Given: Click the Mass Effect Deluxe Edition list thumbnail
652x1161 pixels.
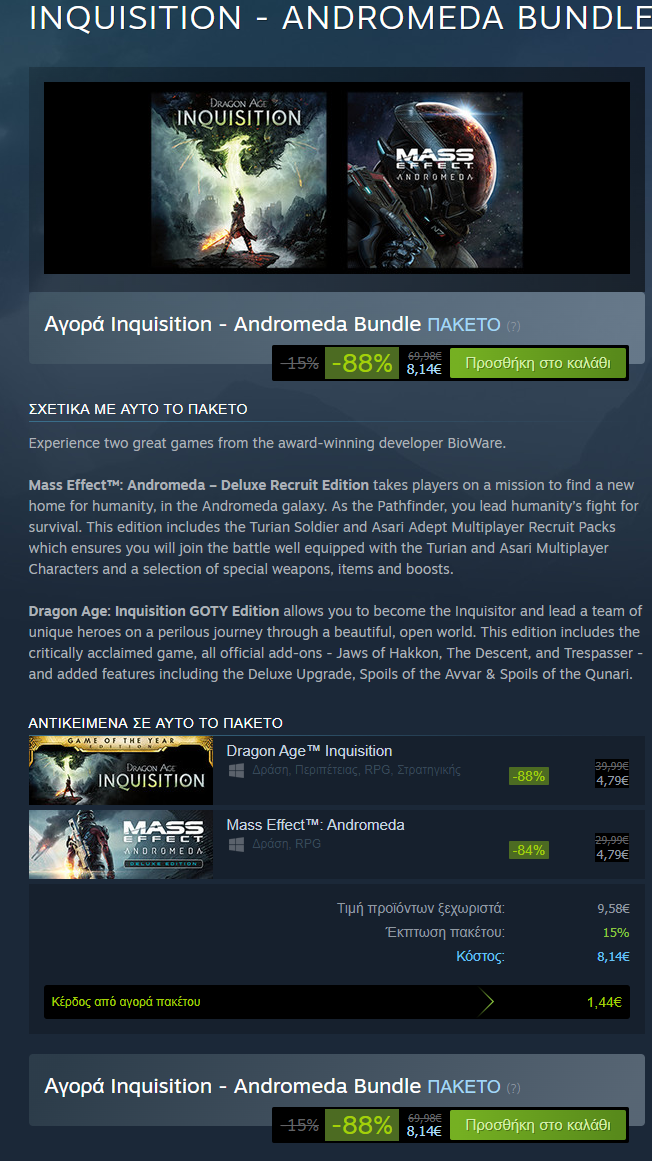Looking at the screenshot, I should [121, 844].
